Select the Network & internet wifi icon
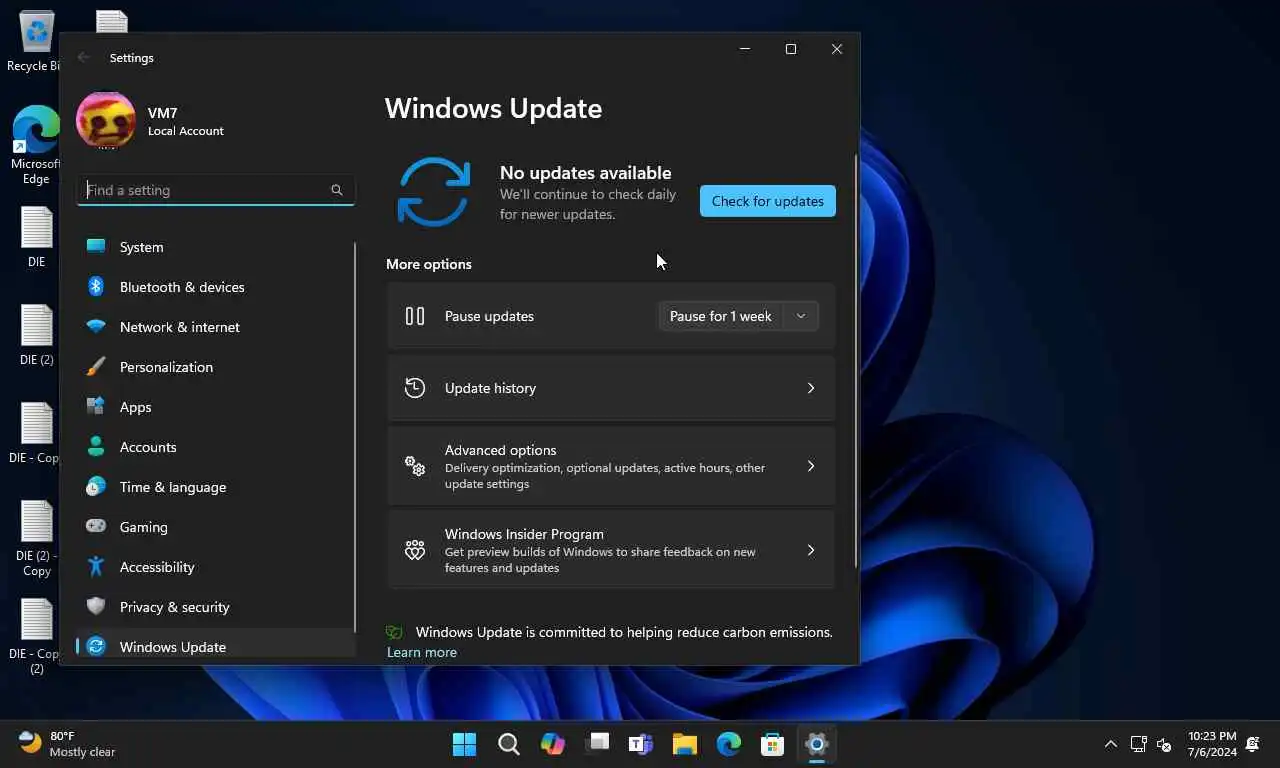The width and height of the screenshot is (1280, 768). point(96,327)
